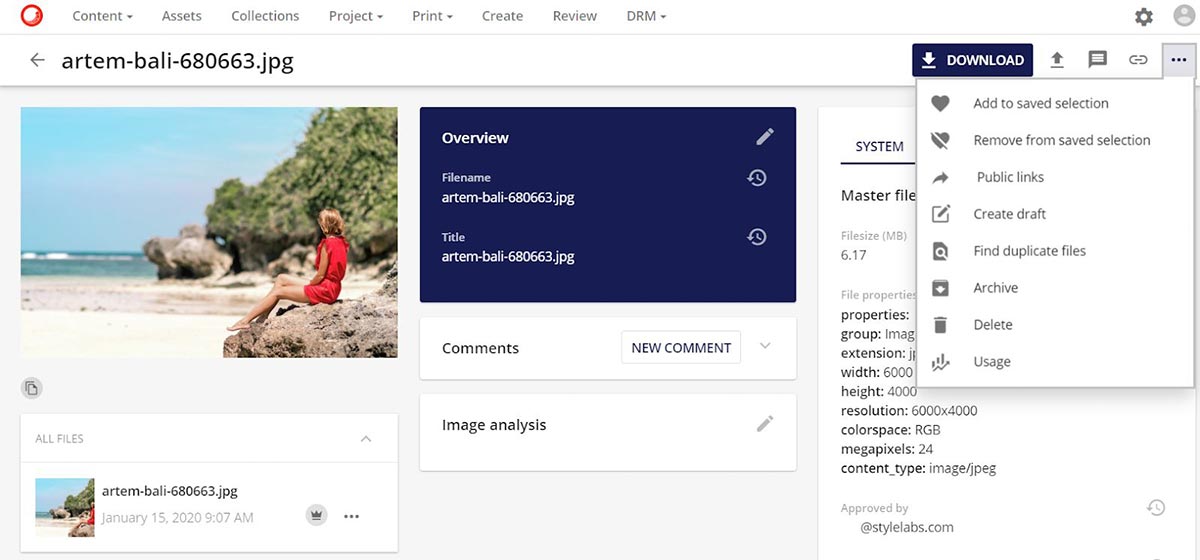Go to Assets in top navigation
Viewport: 1200px width, 560px height.
(181, 16)
